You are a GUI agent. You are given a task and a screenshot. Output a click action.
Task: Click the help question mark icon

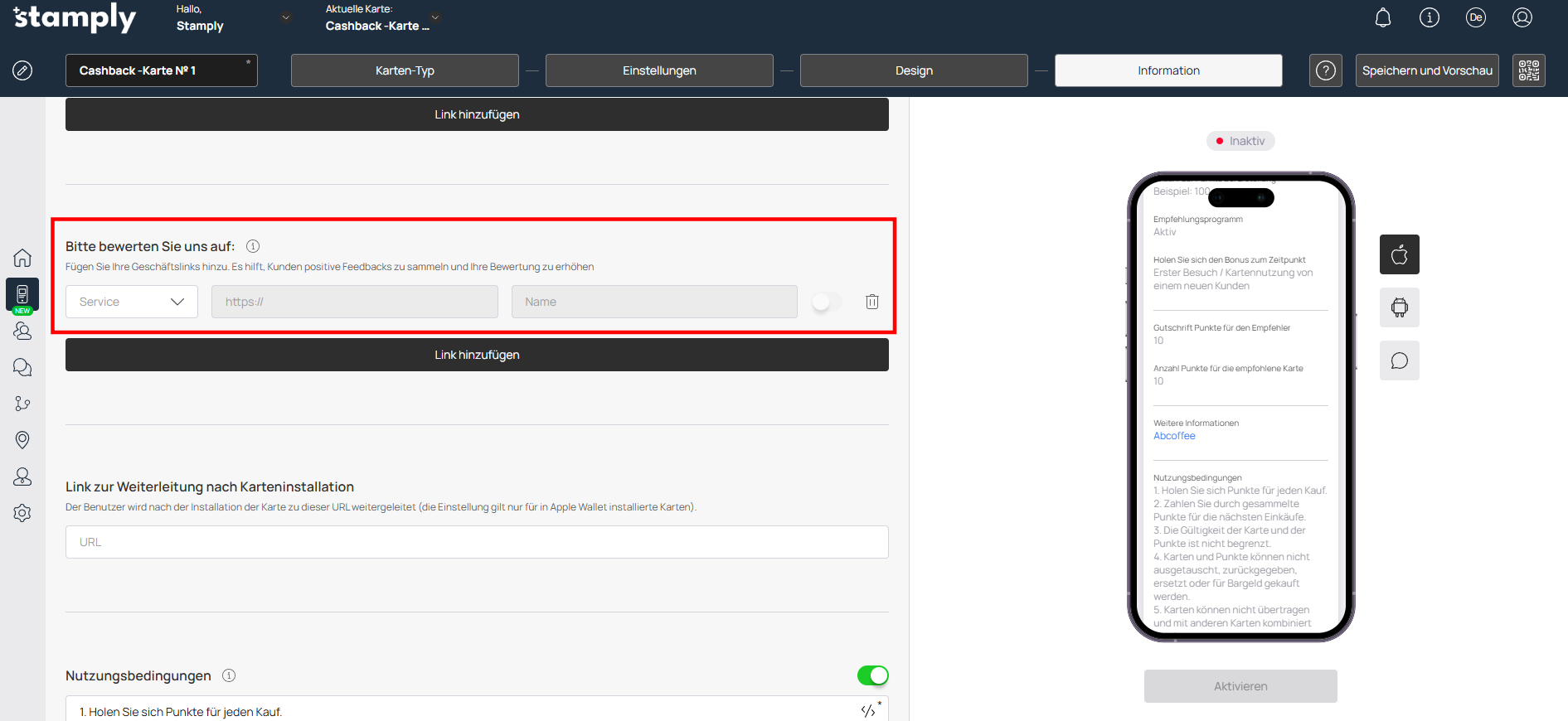pos(1325,70)
